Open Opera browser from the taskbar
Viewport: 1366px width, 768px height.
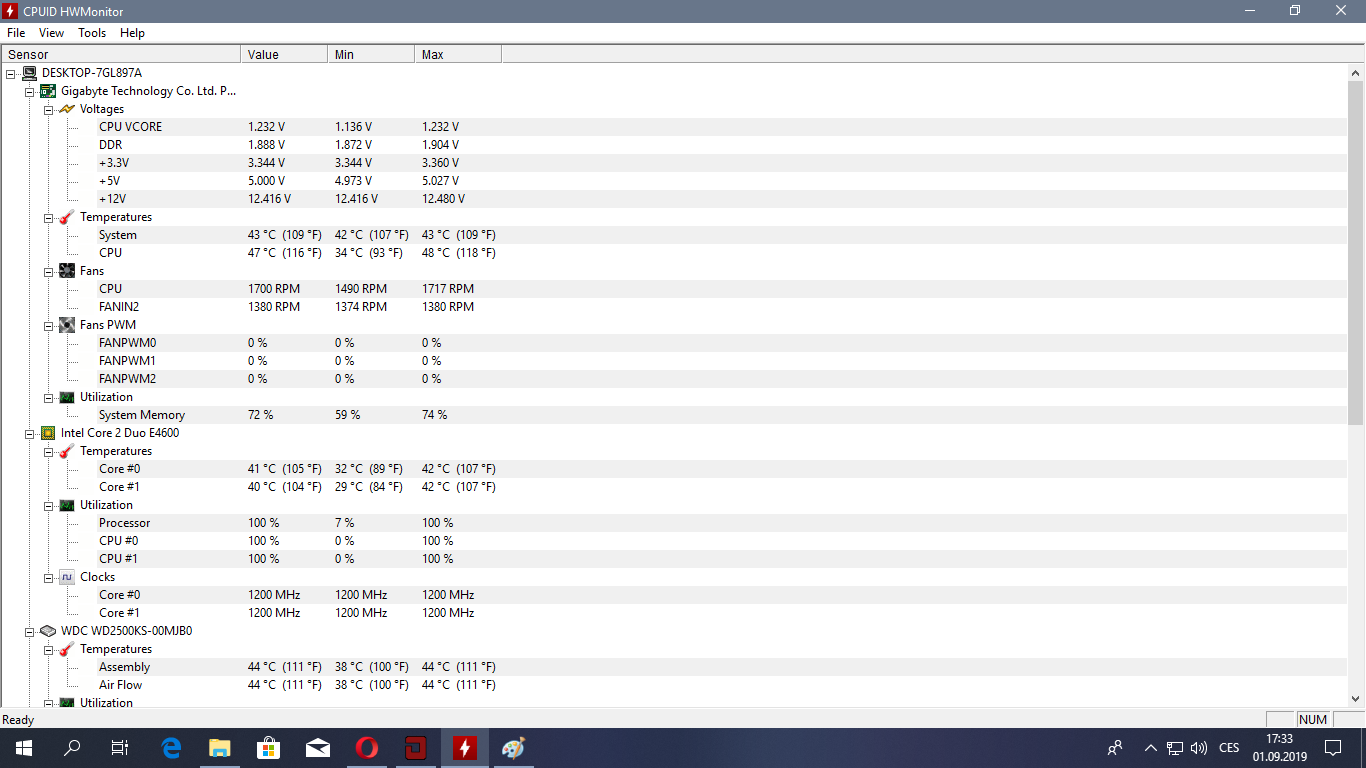click(366, 747)
